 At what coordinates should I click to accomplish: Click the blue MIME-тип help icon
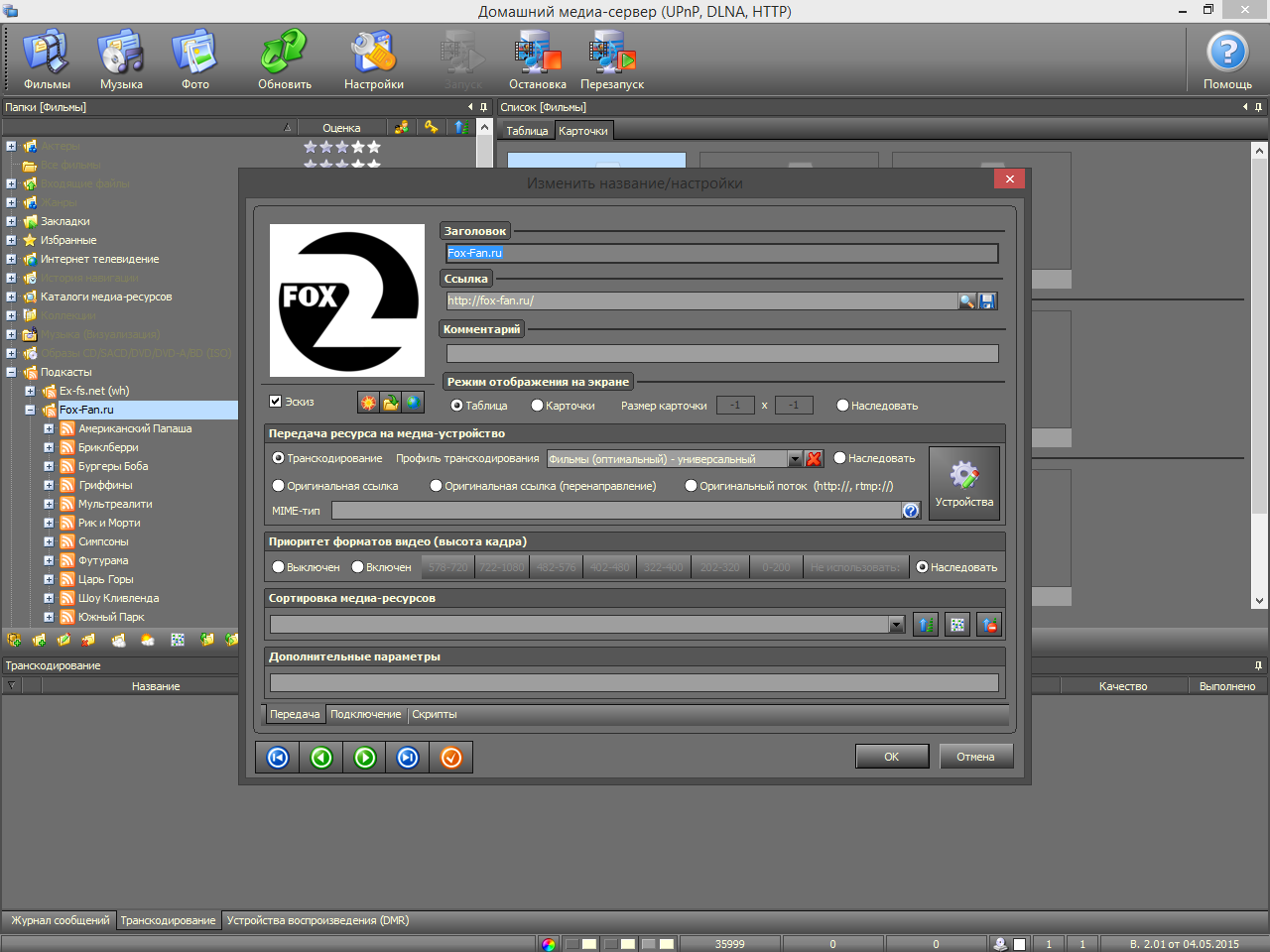910,511
